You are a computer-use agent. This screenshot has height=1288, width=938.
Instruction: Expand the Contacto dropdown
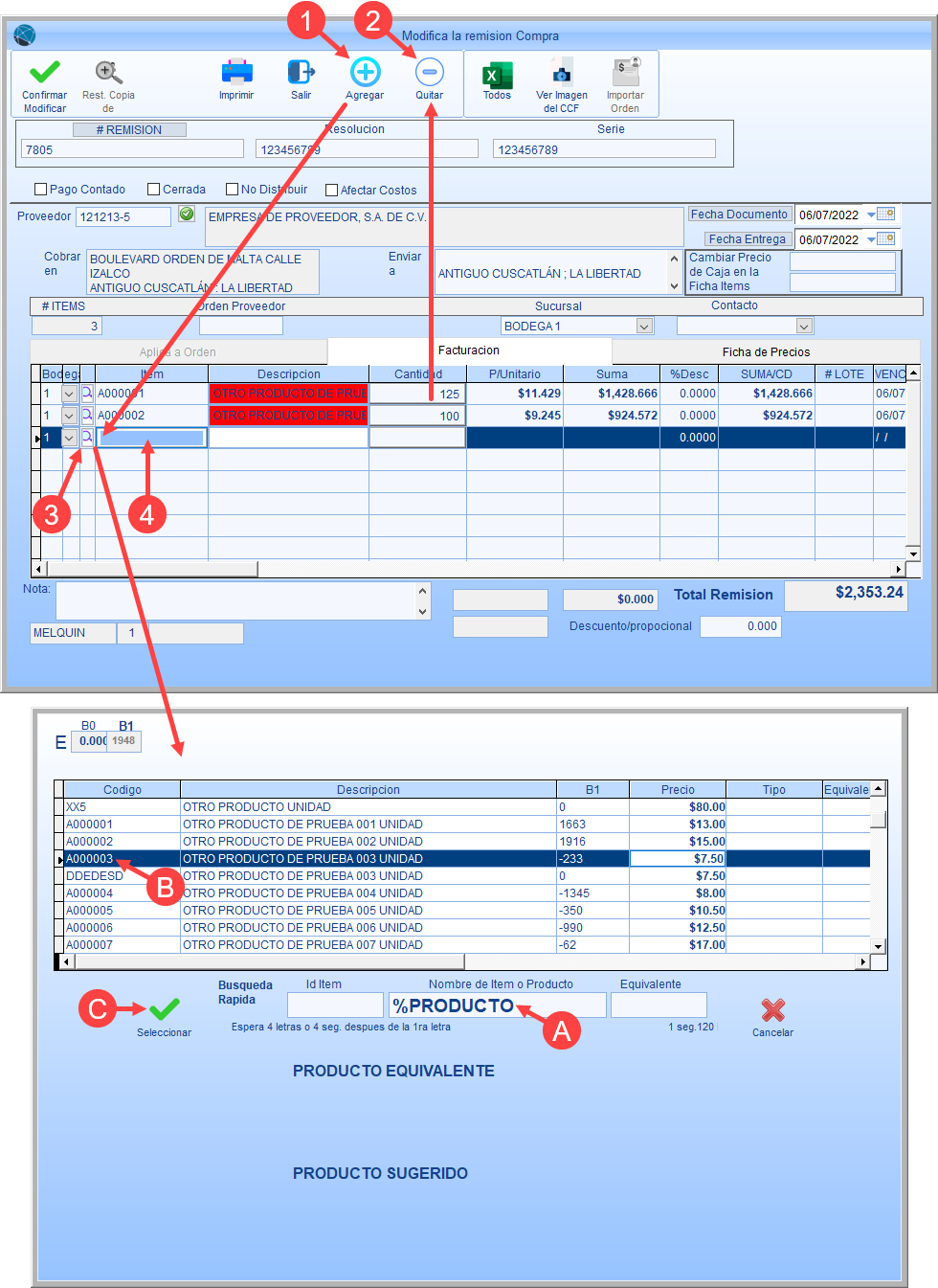804,327
